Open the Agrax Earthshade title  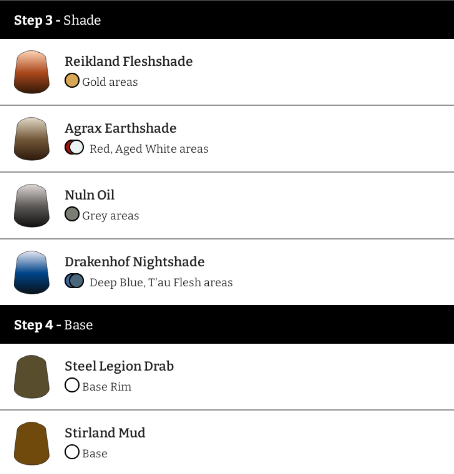[x=121, y=129]
